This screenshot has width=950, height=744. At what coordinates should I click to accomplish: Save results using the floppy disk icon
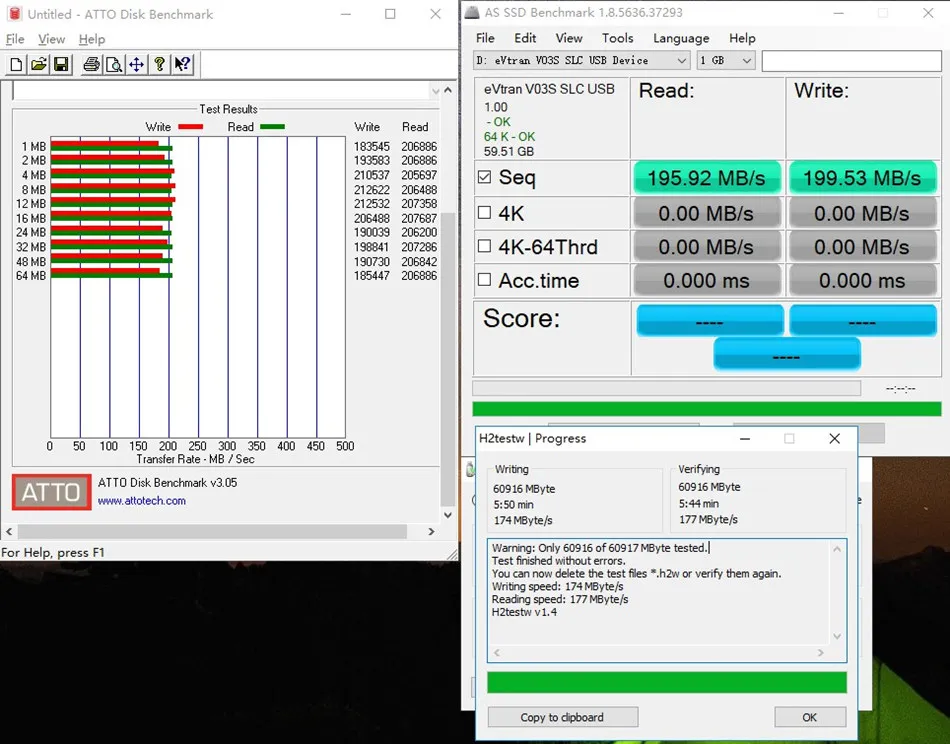click(x=61, y=65)
